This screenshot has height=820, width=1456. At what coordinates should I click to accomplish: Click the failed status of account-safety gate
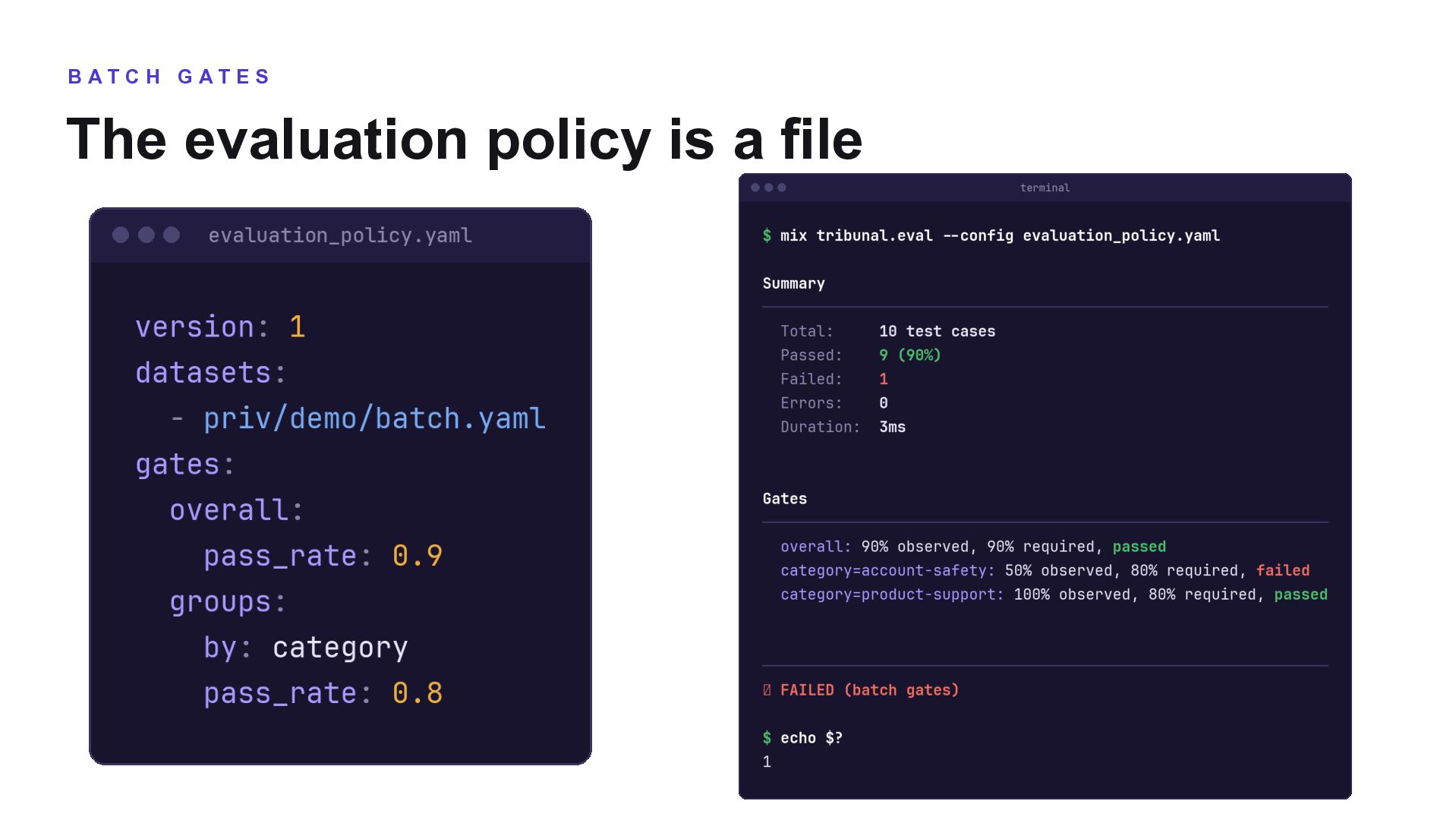[1282, 570]
